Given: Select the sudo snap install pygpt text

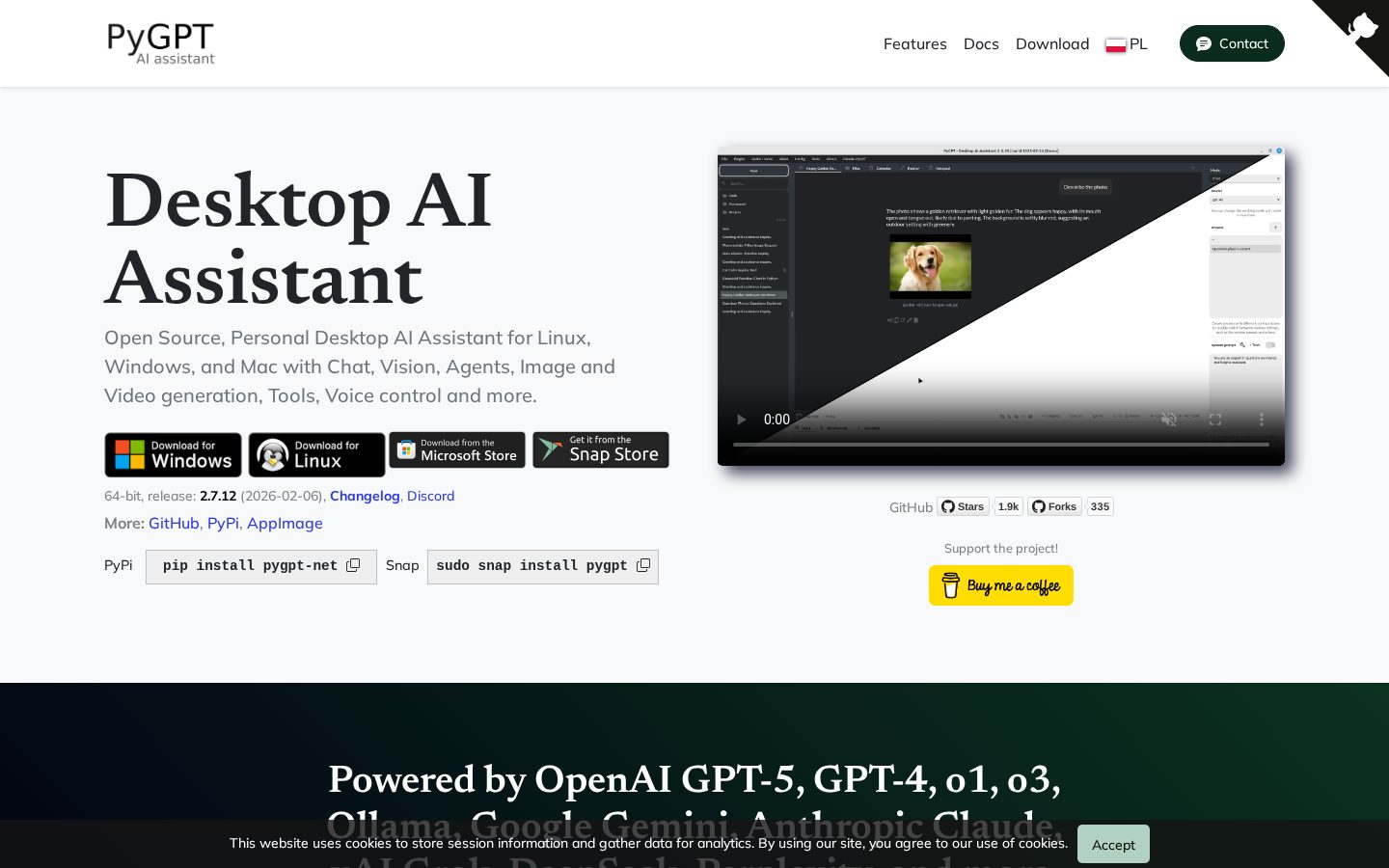Looking at the screenshot, I should [531, 566].
